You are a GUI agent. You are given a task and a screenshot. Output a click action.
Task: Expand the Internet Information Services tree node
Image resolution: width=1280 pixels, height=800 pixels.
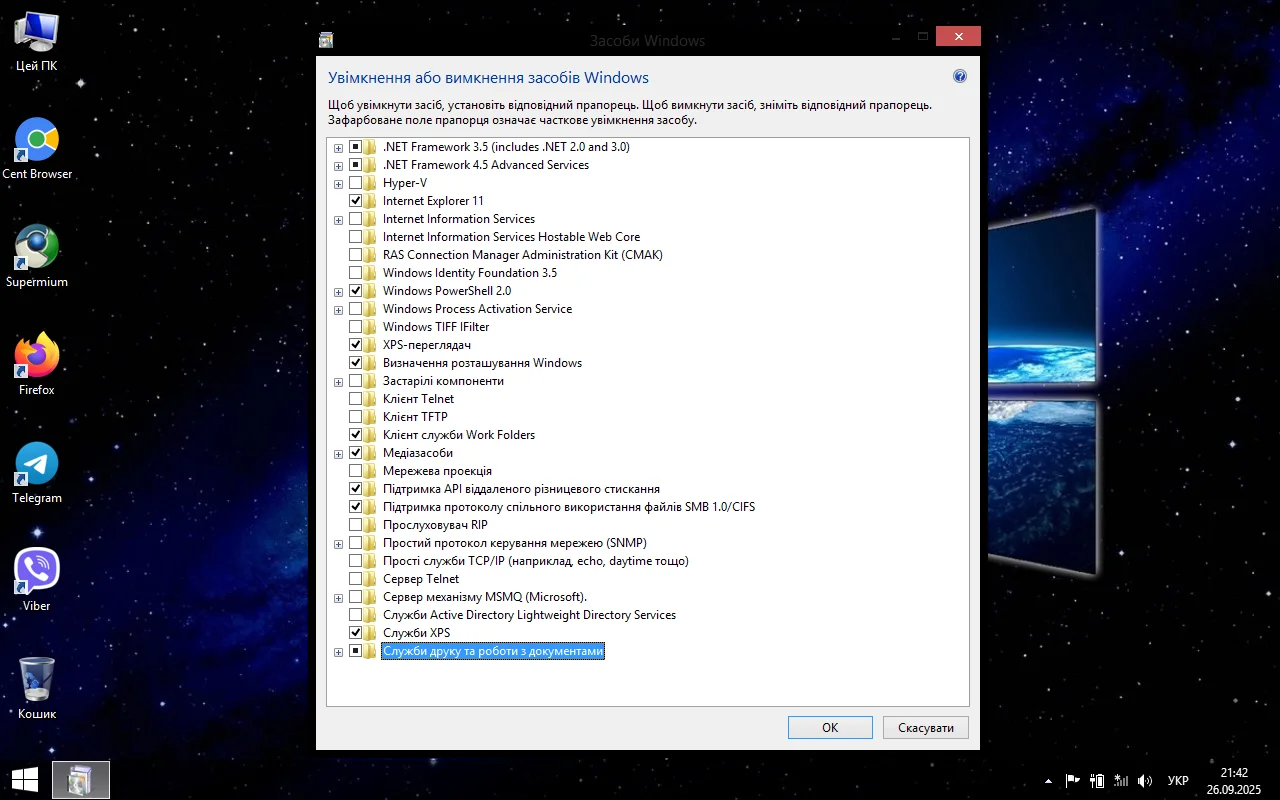[338, 220]
